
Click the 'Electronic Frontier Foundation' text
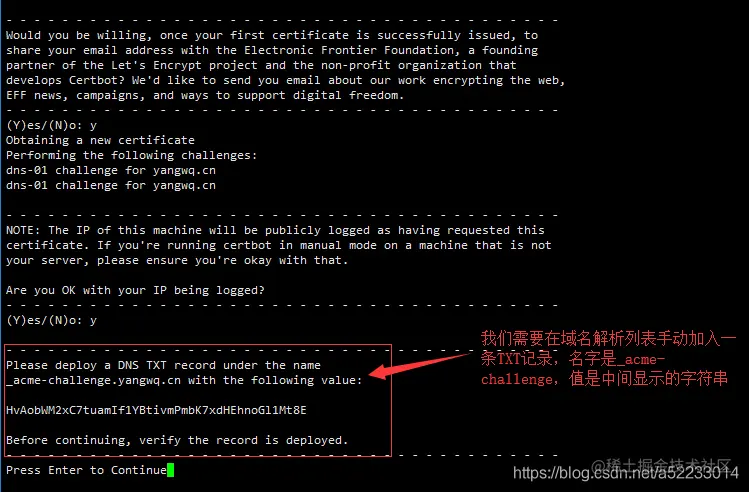click(349, 50)
